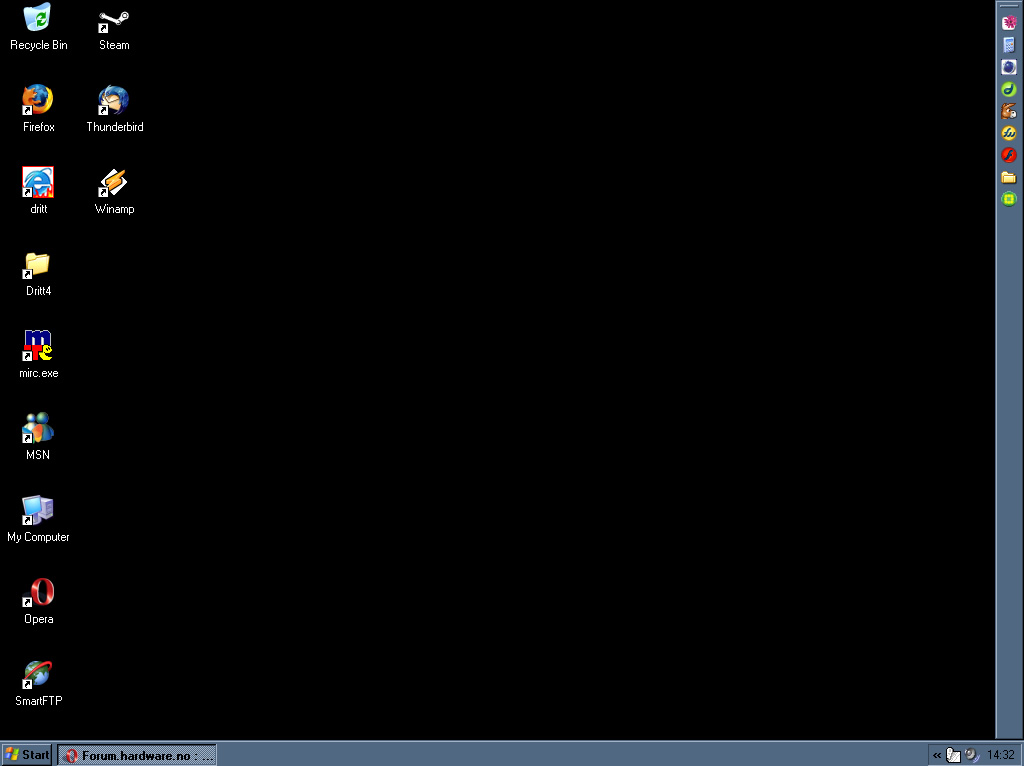The height and width of the screenshot is (766, 1024).
Task: Select the SmartFTP desktop shortcut
Action: pos(38,683)
